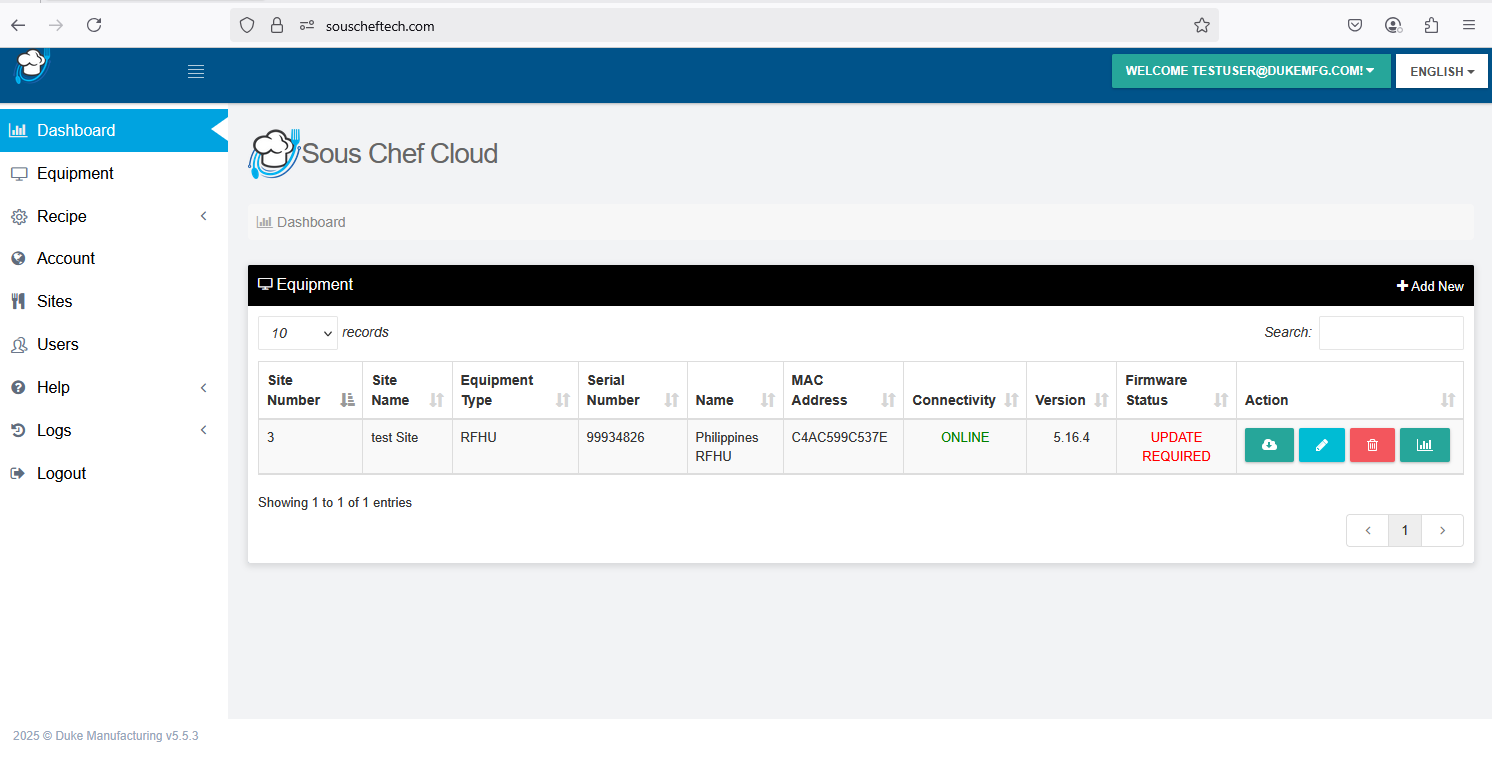Click the pencil edit icon in Action column
Image resolution: width=1492 pixels, height=760 pixels.
[1322, 445]
